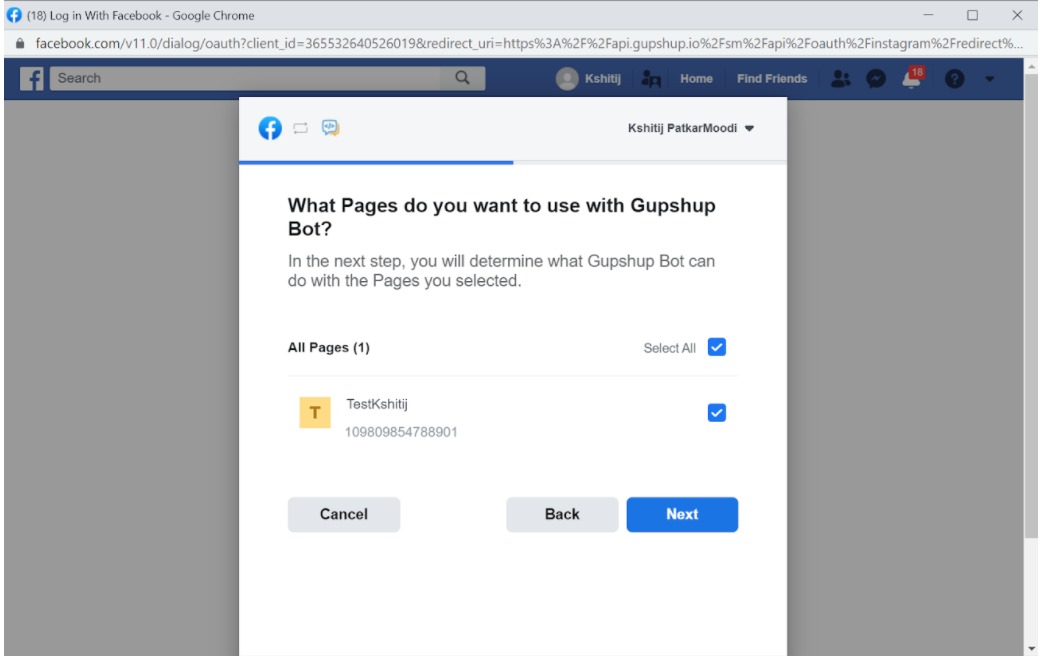Click the search magnifier icon

click(462, 78)
